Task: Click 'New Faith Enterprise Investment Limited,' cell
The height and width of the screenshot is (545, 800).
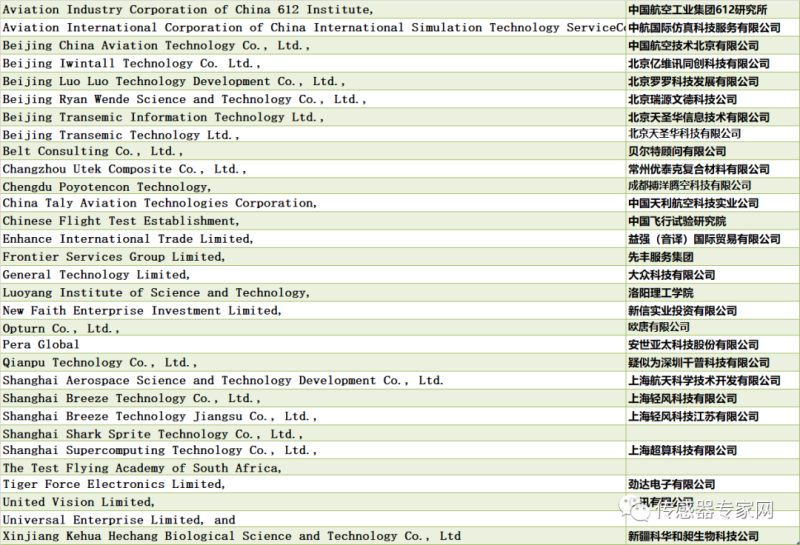Action: (313, 310)
